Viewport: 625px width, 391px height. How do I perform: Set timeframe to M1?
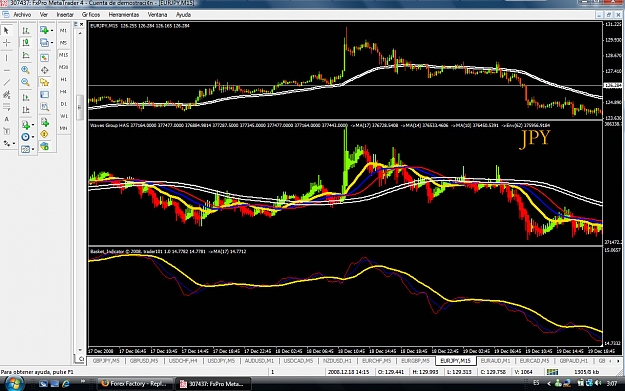pyautogui.click(x=63, y=30)
